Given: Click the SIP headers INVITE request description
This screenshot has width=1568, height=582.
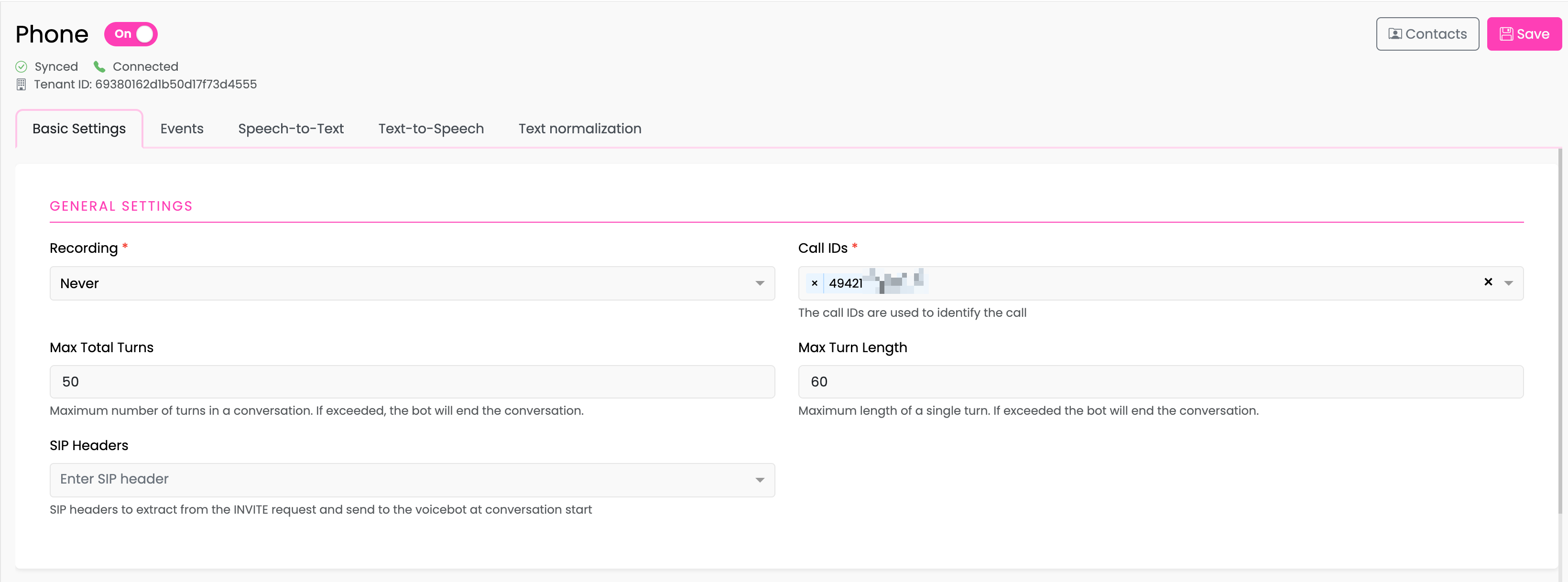Looking at the screenshot, I should [321, 510].
